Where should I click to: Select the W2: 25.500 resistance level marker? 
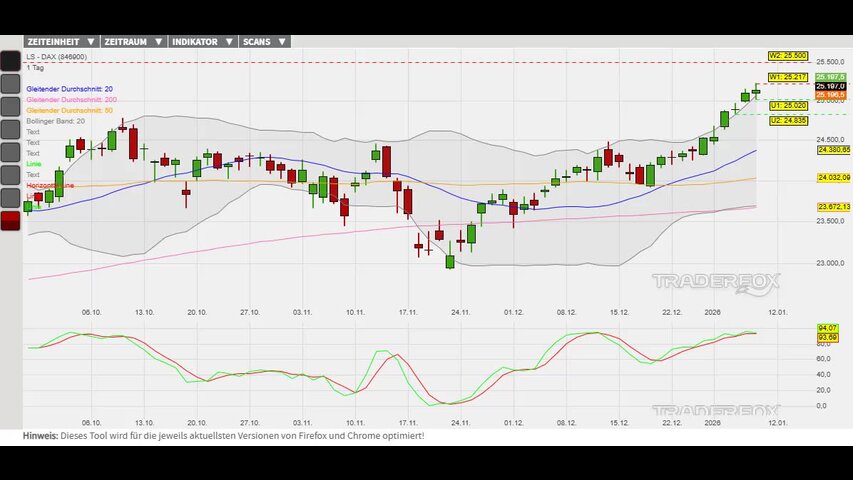pyautogui.click(x=788, y=56)
